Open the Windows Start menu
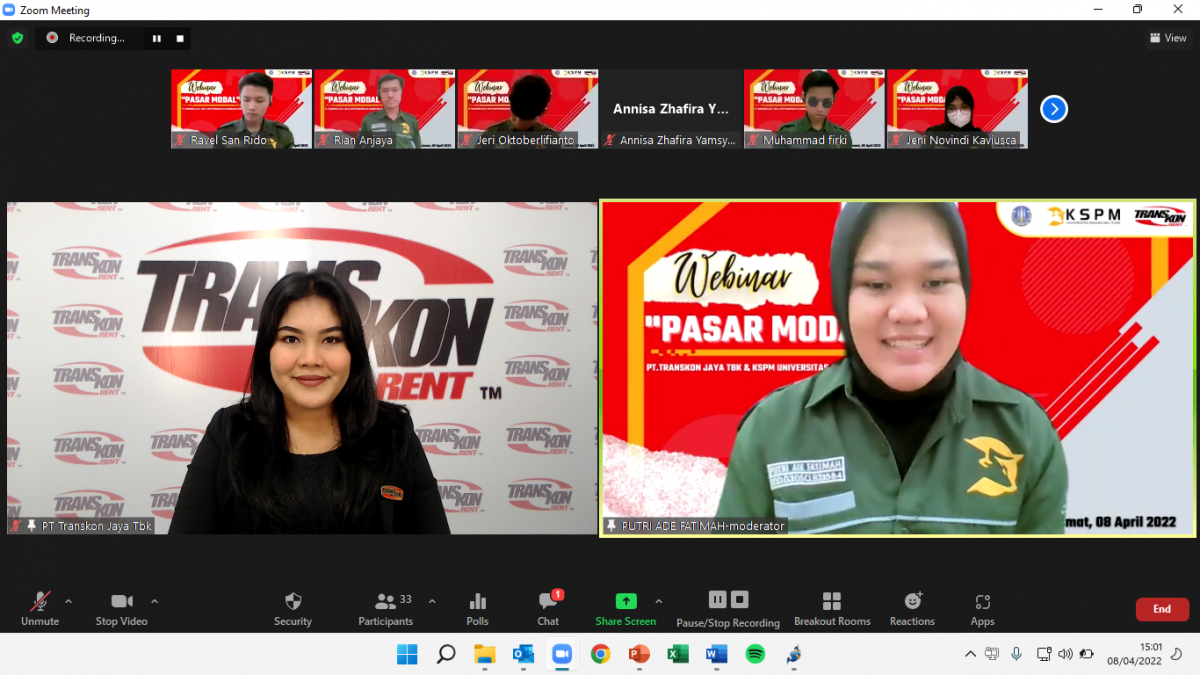 coord(408,654)
